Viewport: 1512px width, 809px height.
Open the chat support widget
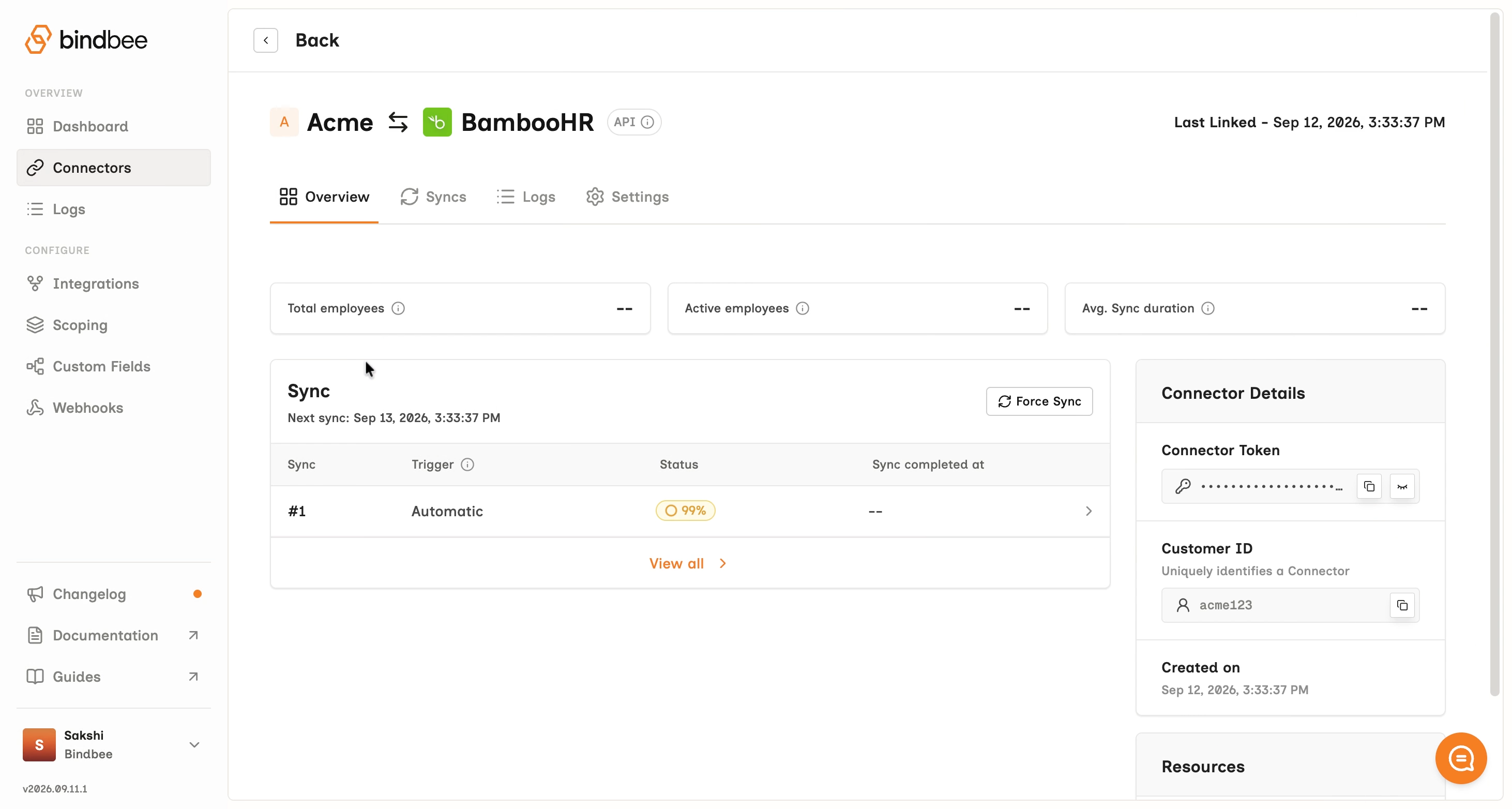click(x=1461, y=758)
